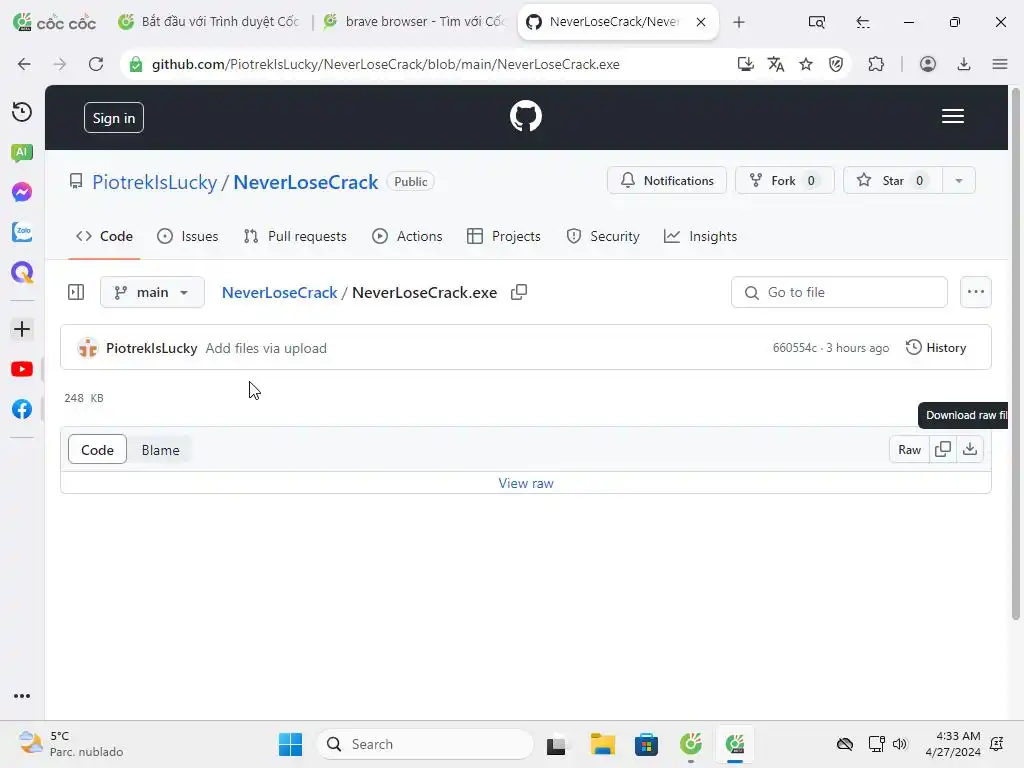The height and width of the screenshot is (768, 1024).
Task: Open Facebook from the sidebar
Action: click(x=22, y=409)
